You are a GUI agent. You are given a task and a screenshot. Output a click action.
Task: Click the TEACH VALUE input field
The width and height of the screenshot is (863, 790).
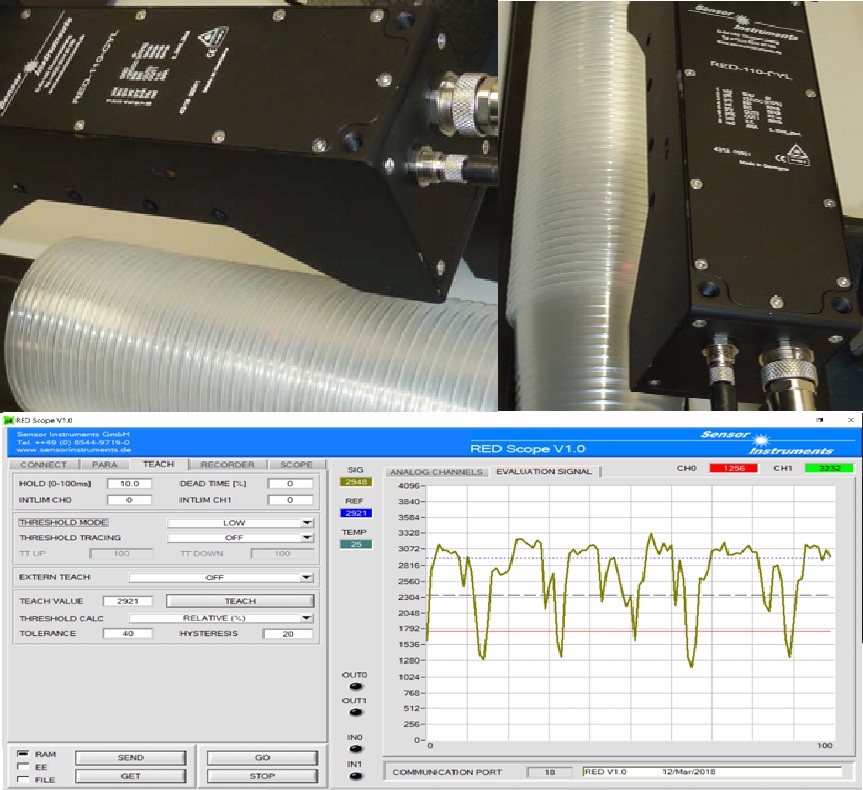128,601
